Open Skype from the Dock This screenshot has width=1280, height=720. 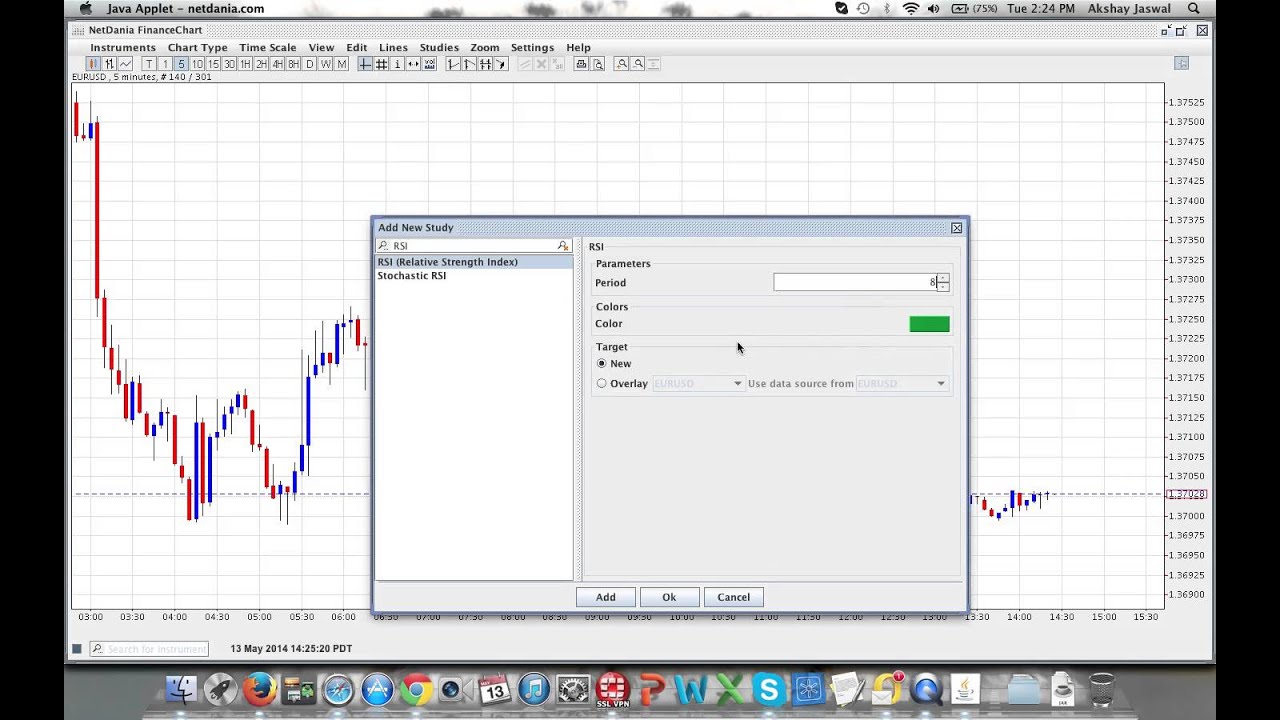(769, 689)
